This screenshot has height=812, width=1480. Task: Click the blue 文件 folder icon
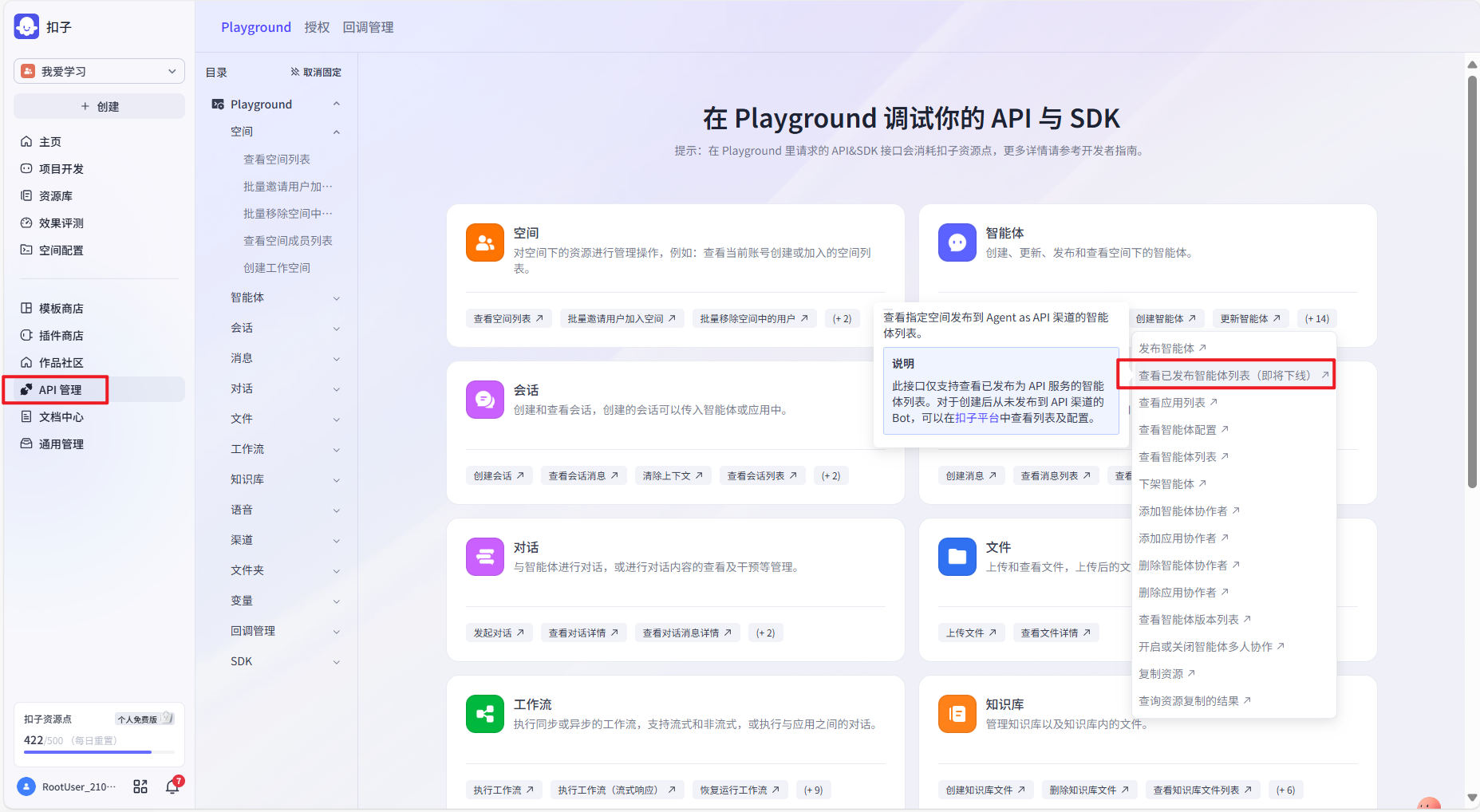pos(957,557)
